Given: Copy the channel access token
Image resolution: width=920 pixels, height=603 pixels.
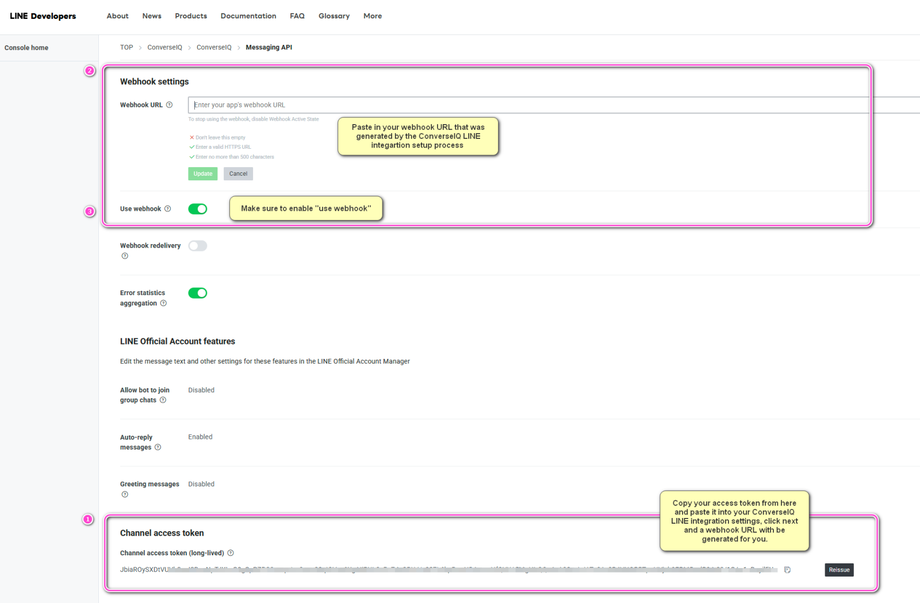Looking at the screenshot, I should pos(787,570).
